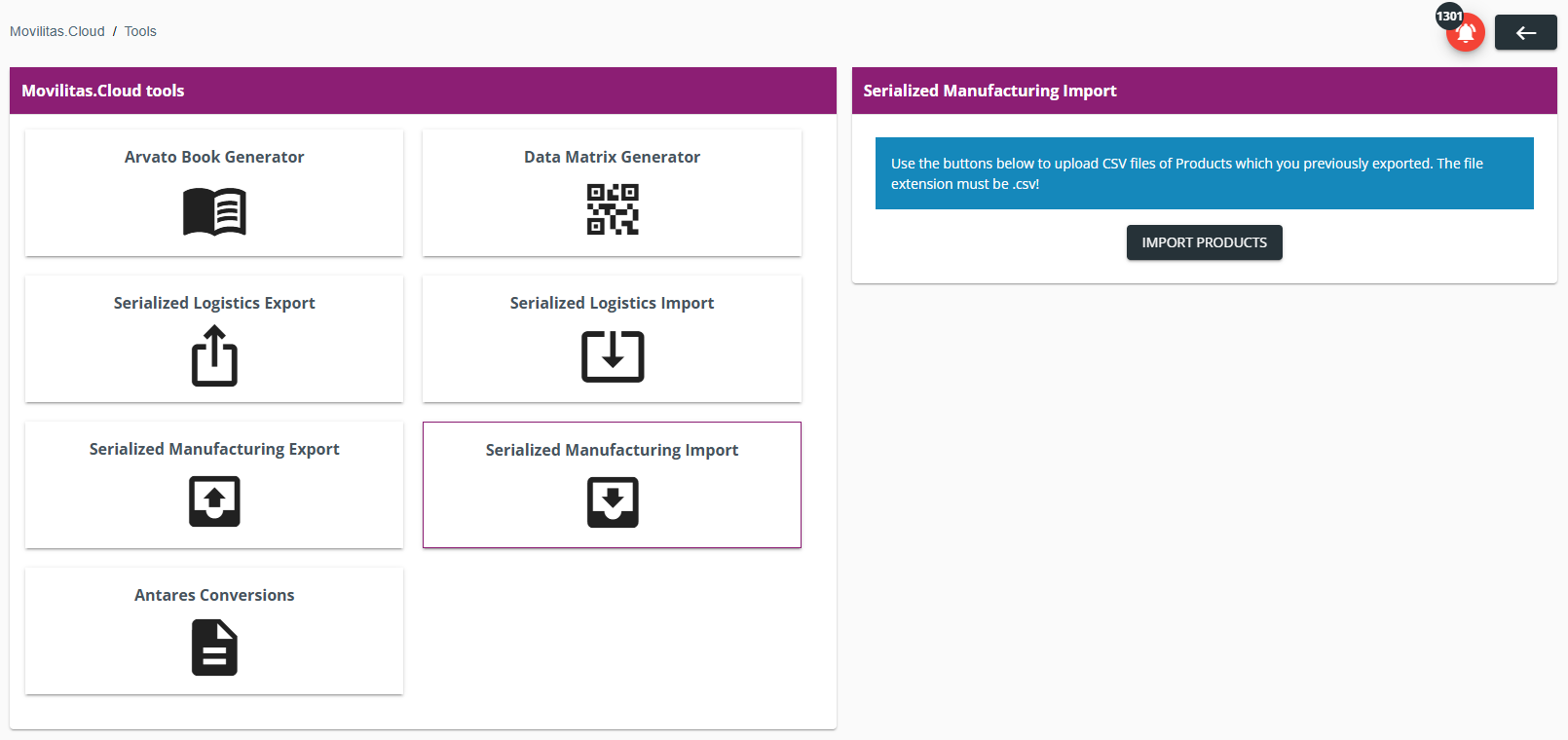Open the Movilitas.Cloud breadcrumb link
The height and width of the screenshot is (740, 1568).
(57, 31)
